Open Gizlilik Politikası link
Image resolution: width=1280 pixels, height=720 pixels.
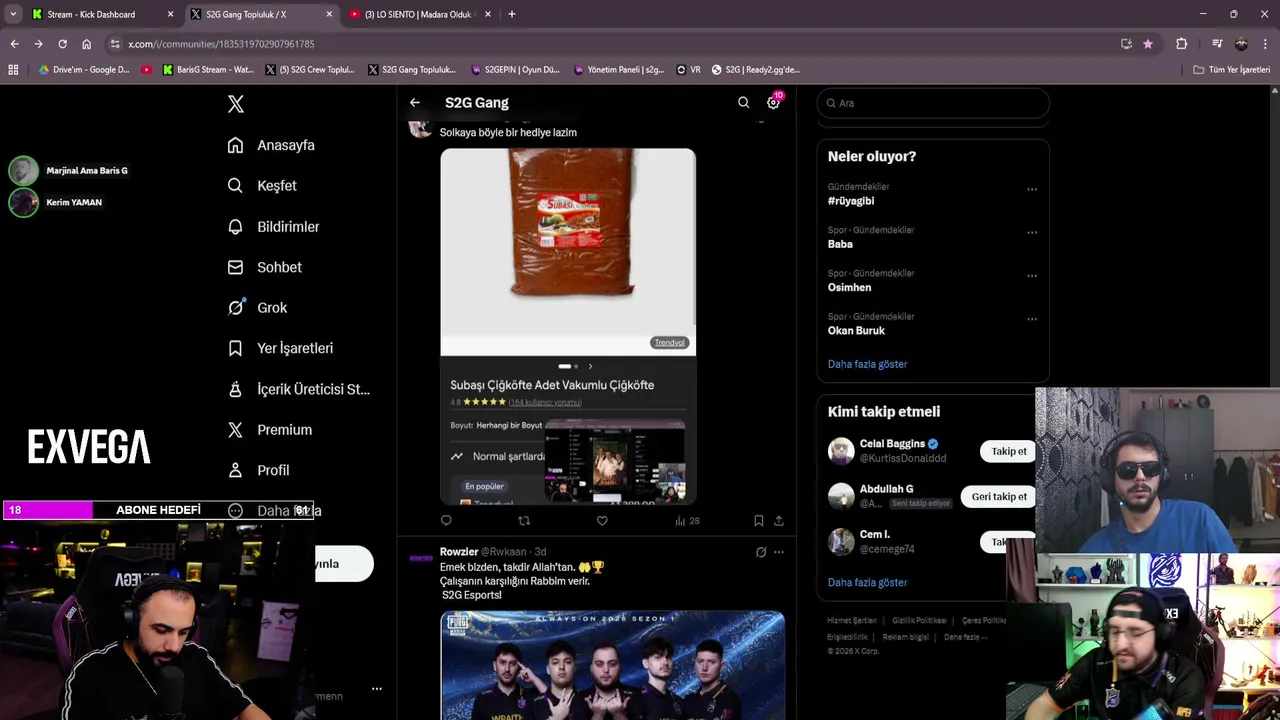pos(919,621)
